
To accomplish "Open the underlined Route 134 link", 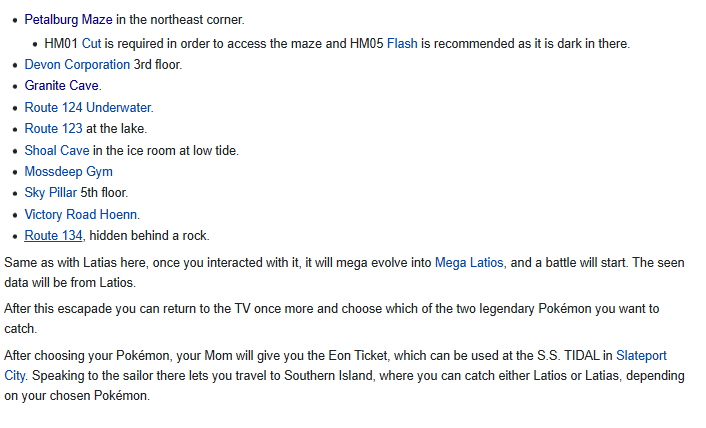I will (x=54, y=235).
